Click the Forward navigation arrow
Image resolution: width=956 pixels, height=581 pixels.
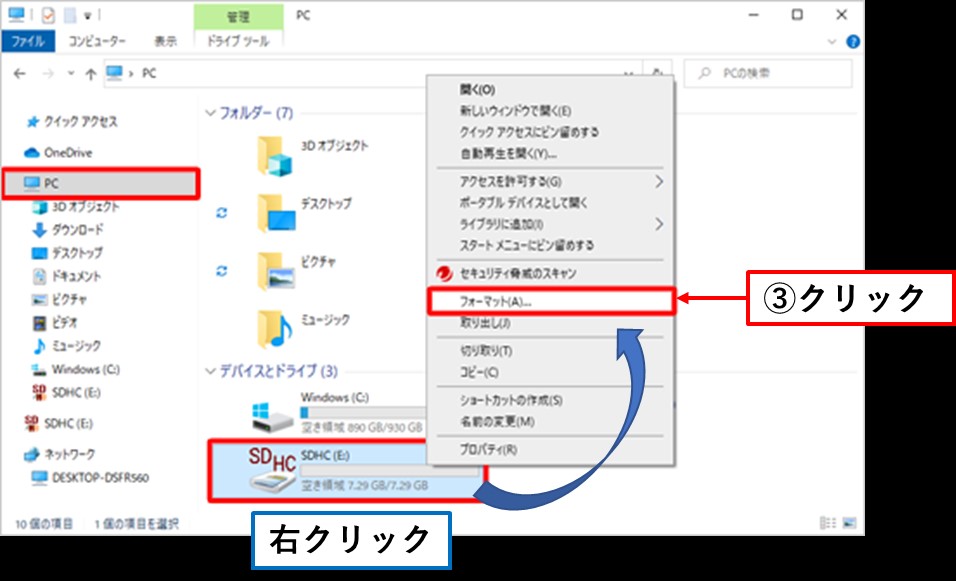point(48,74)
